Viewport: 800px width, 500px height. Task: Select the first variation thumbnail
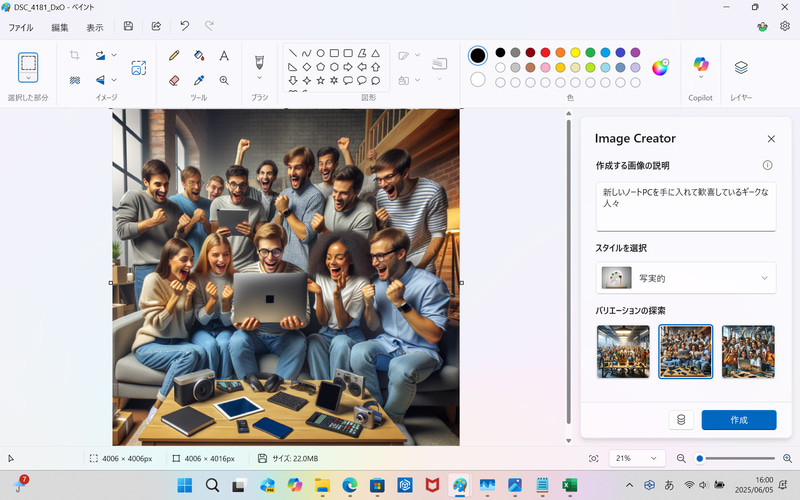click(623, 352)
